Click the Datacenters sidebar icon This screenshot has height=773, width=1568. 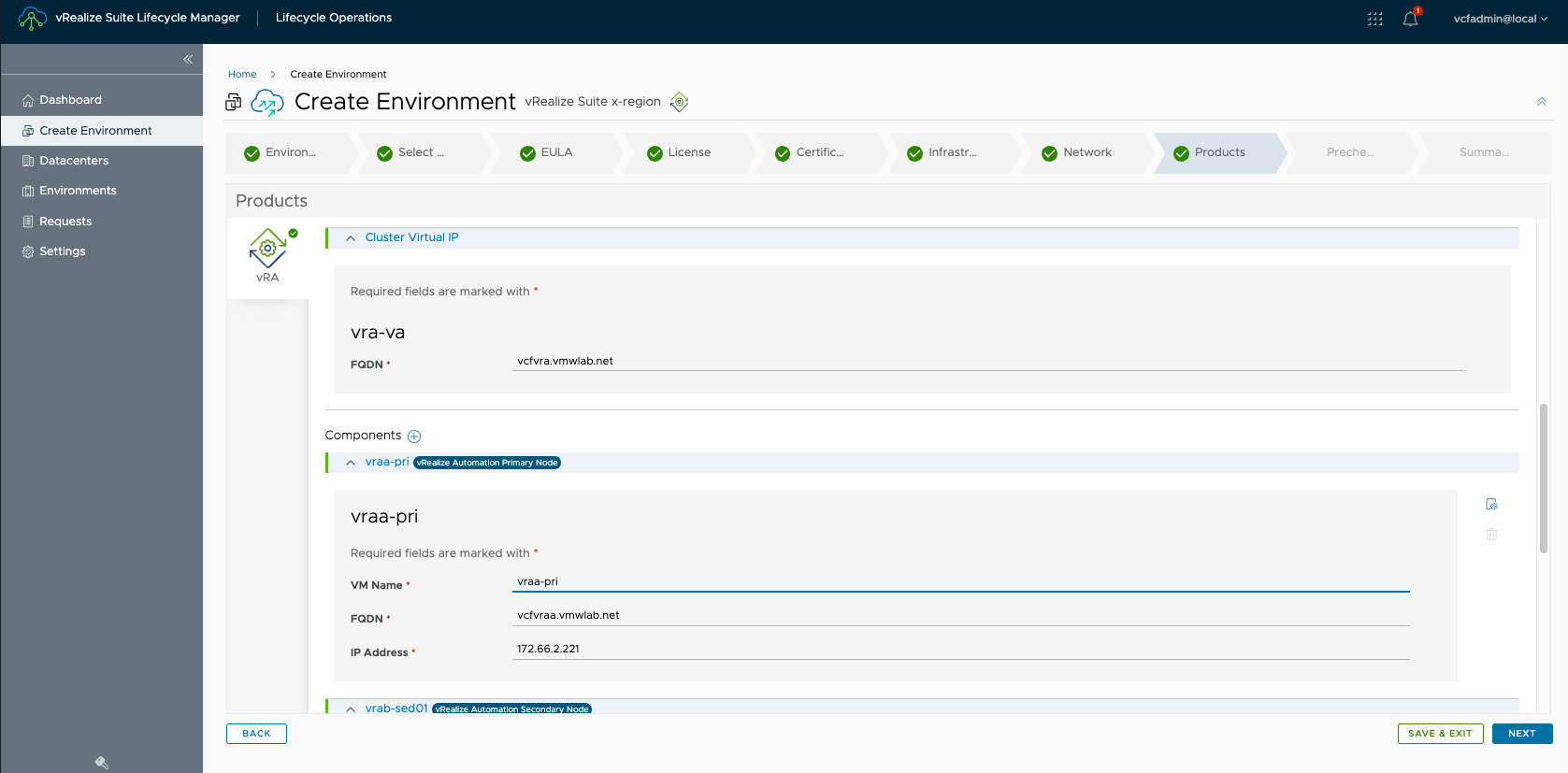tap(28, 161)
